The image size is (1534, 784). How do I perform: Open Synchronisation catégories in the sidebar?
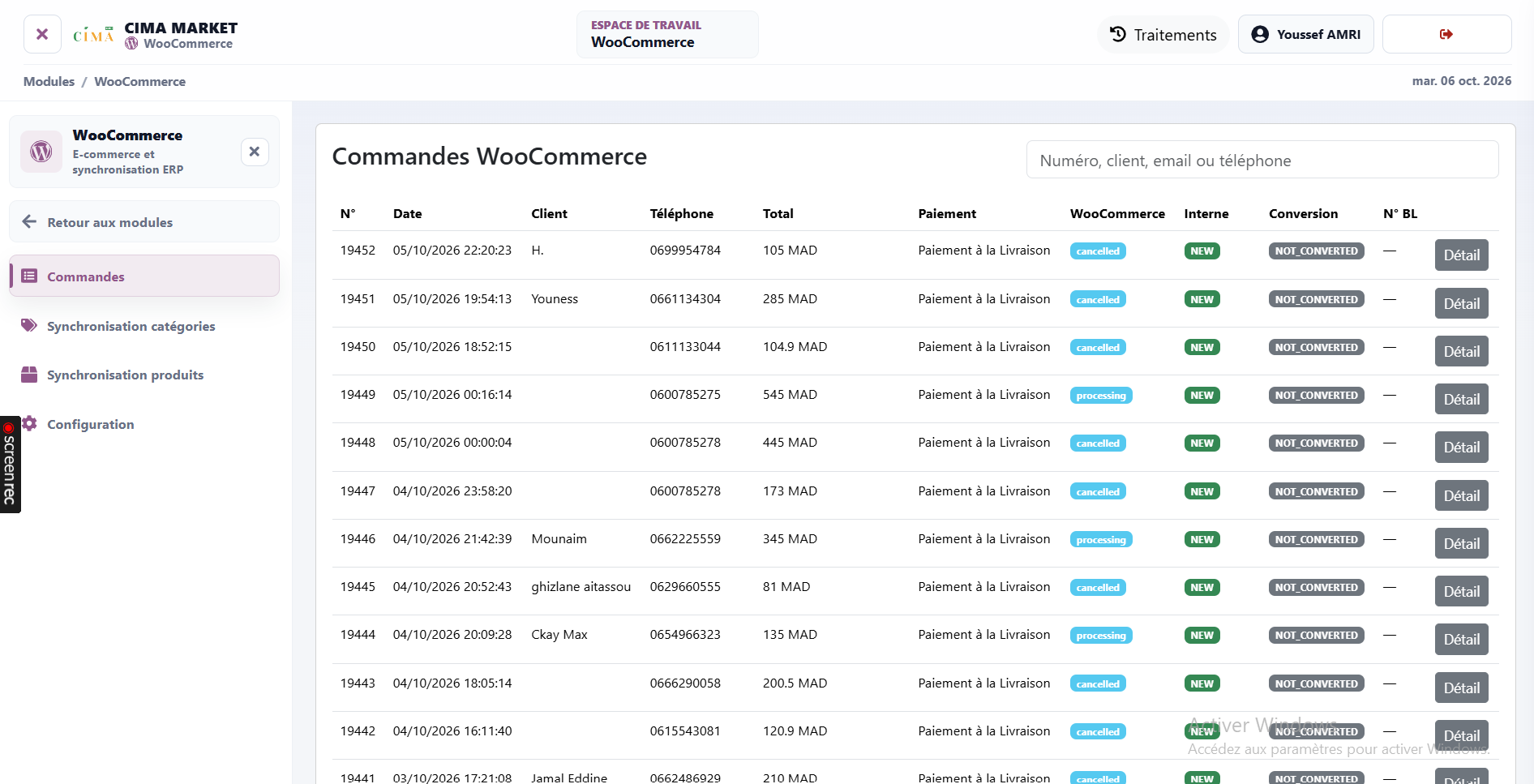[144, 326]
